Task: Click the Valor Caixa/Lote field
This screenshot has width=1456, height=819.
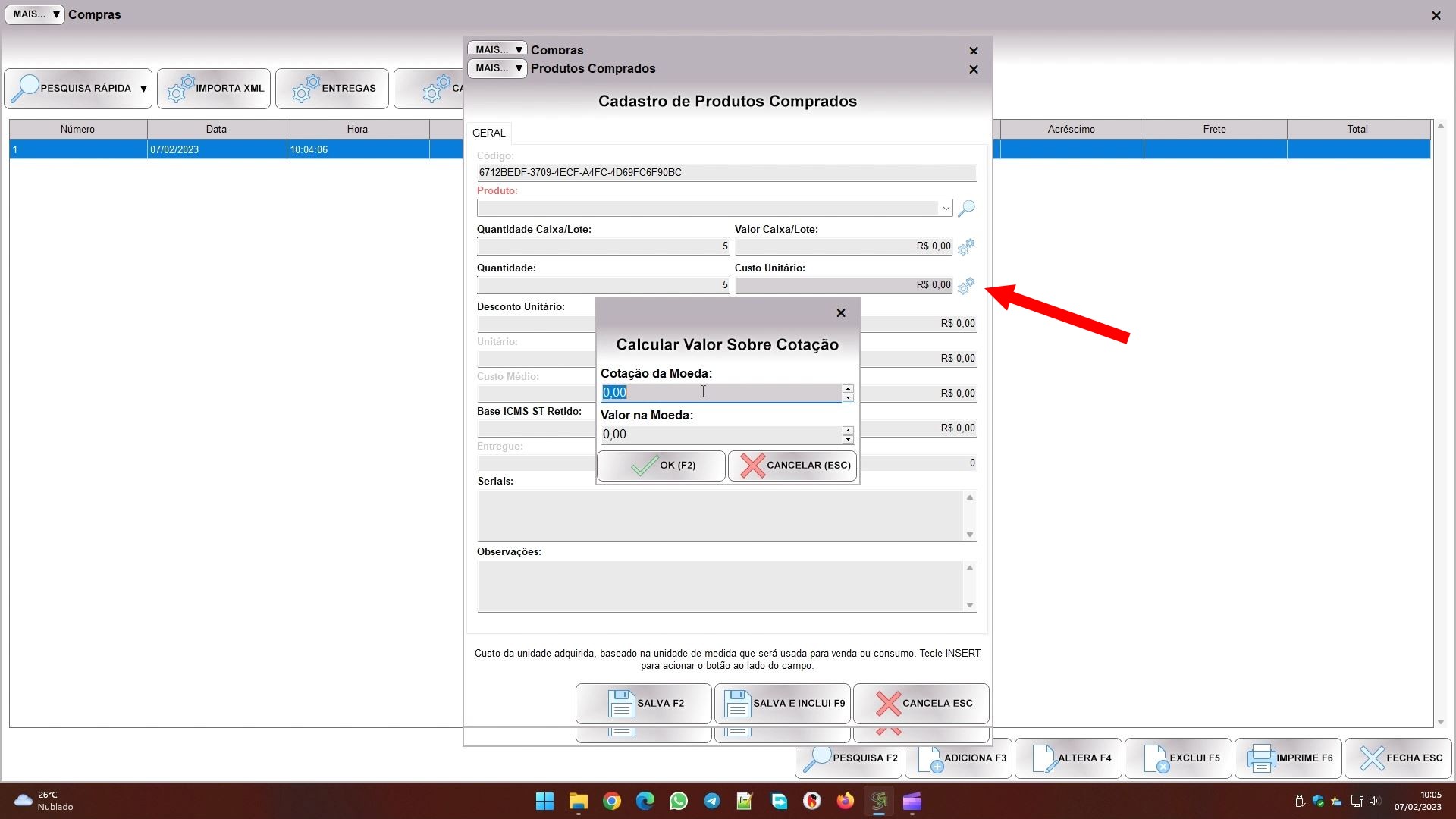Action: pos(844,246)
